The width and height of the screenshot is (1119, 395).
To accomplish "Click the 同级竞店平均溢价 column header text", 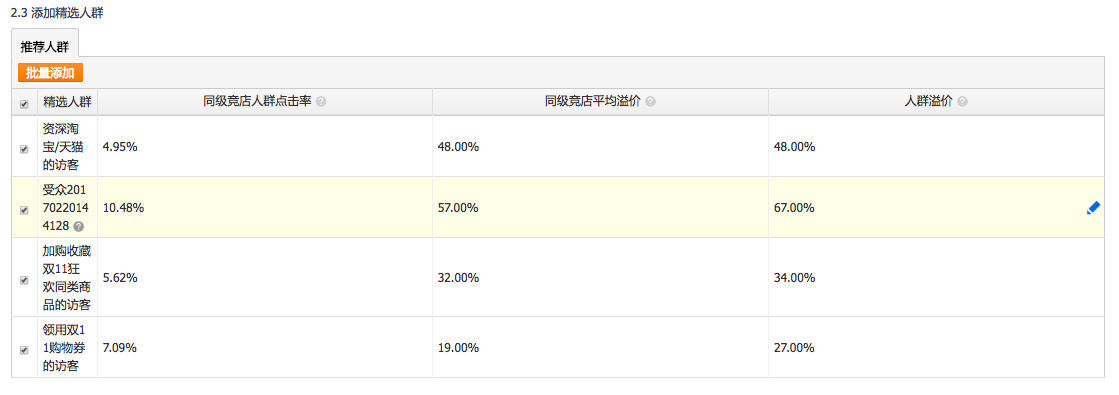I will point(592,102).
